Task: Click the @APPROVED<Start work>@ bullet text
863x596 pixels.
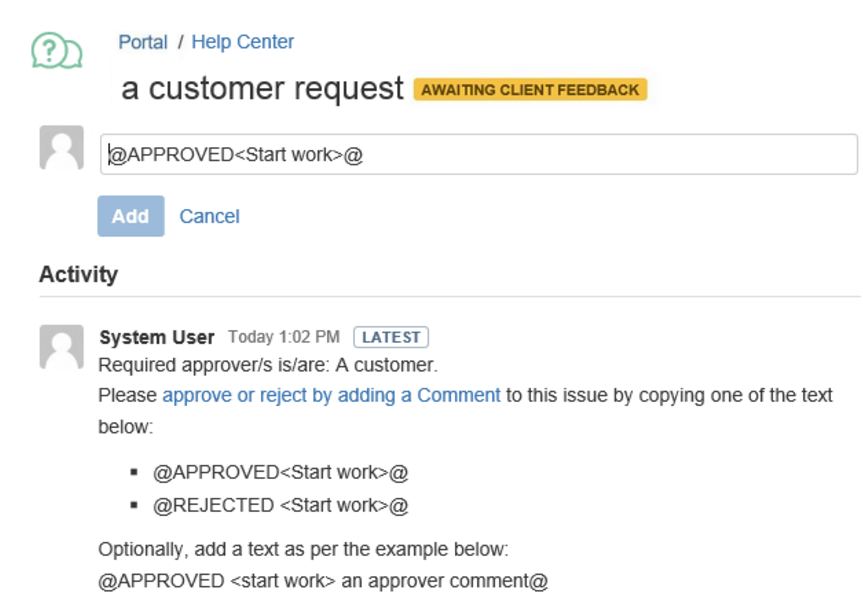Action: 280,472
